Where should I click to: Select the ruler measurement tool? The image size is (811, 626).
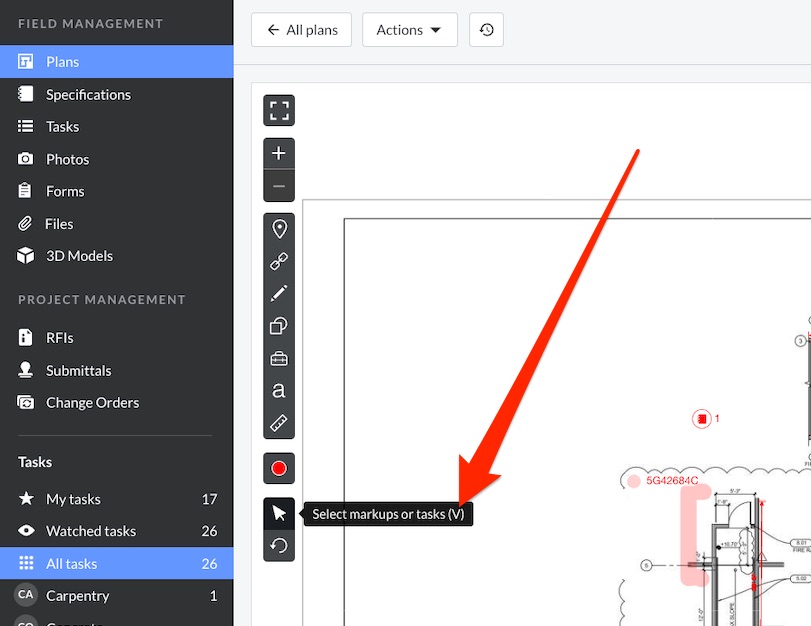tap(279, 423)
